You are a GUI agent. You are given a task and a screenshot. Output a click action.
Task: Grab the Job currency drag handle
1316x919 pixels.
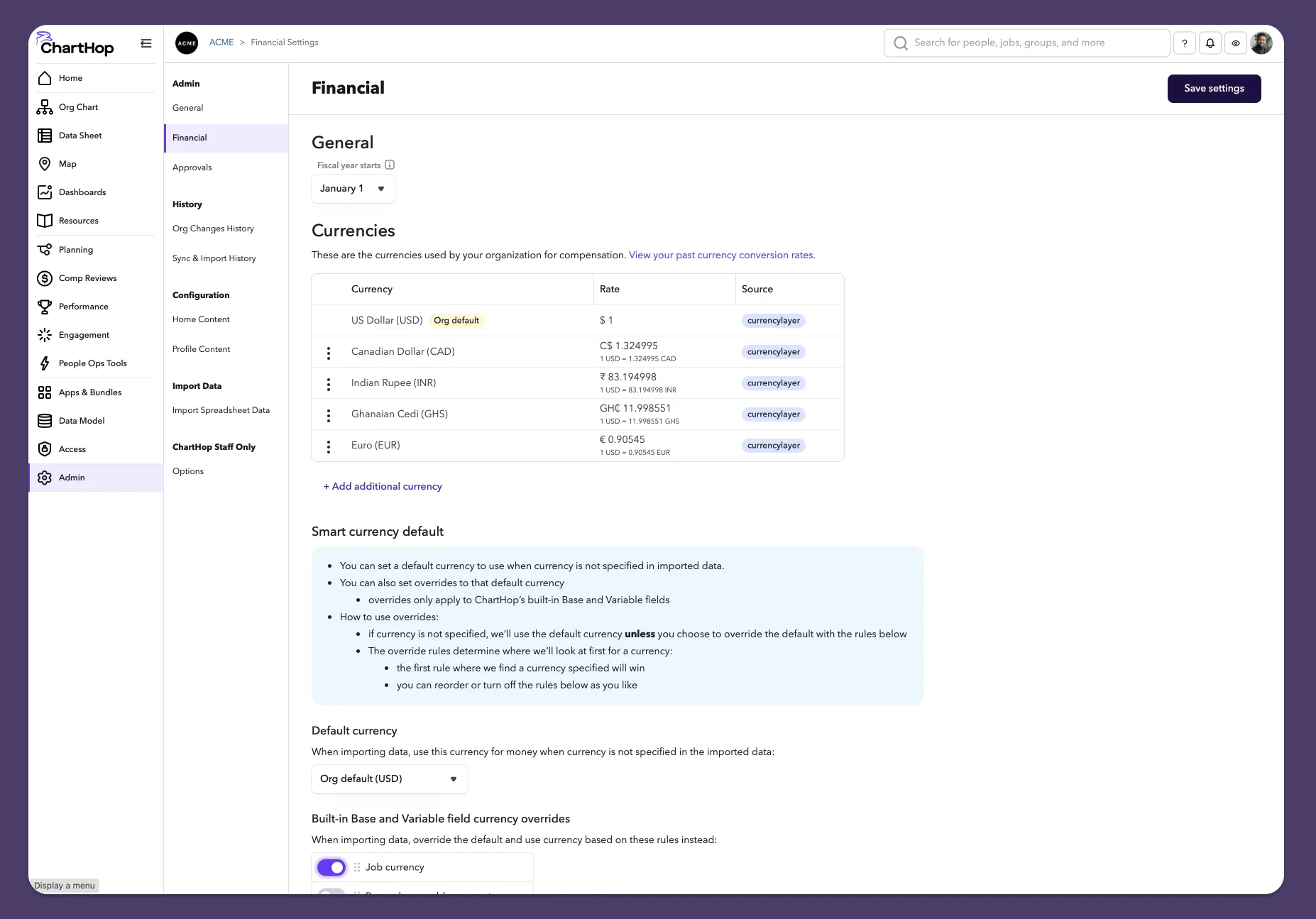coord(356,867)
